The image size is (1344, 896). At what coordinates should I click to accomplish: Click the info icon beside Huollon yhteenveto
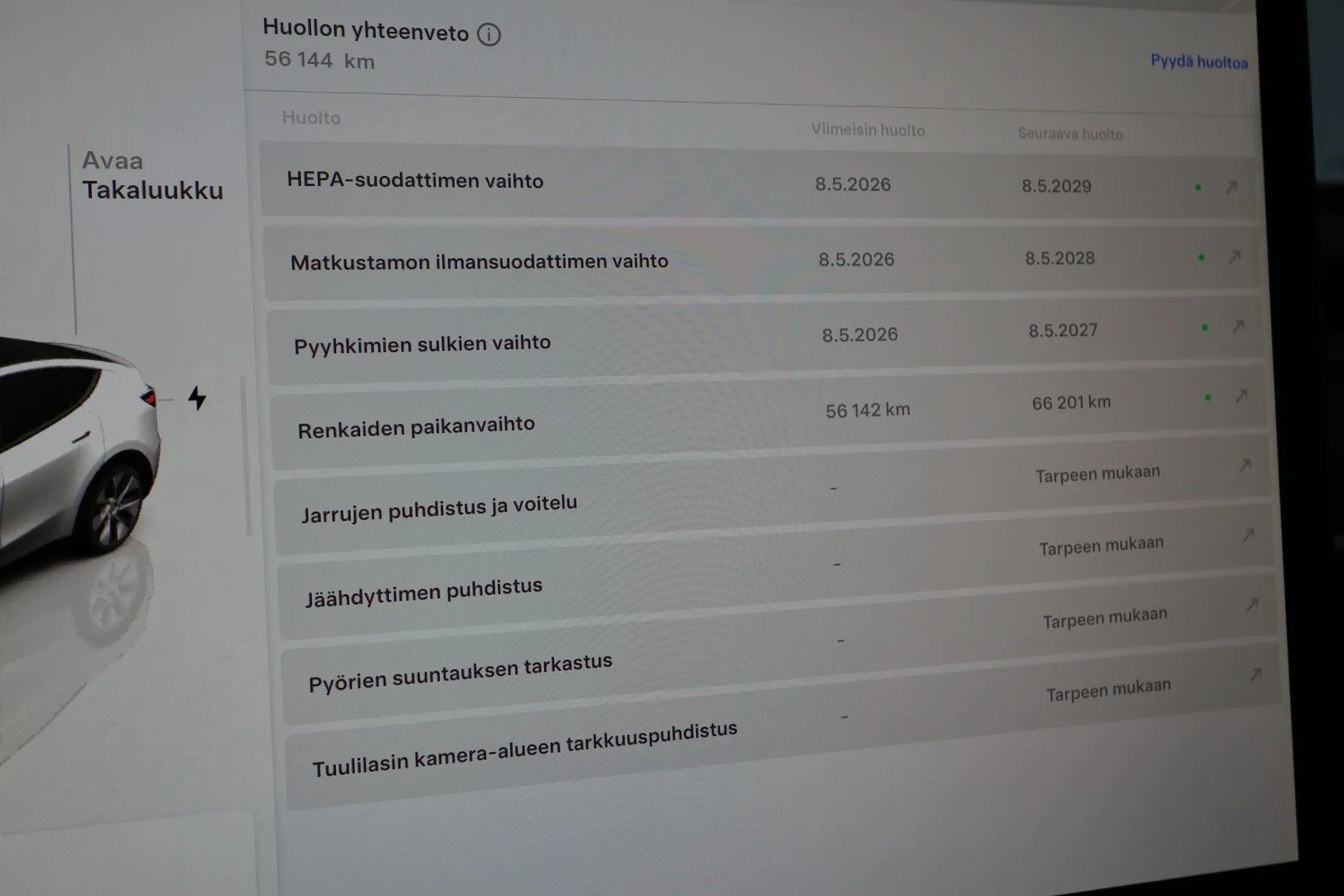click(x=489, y=35)
